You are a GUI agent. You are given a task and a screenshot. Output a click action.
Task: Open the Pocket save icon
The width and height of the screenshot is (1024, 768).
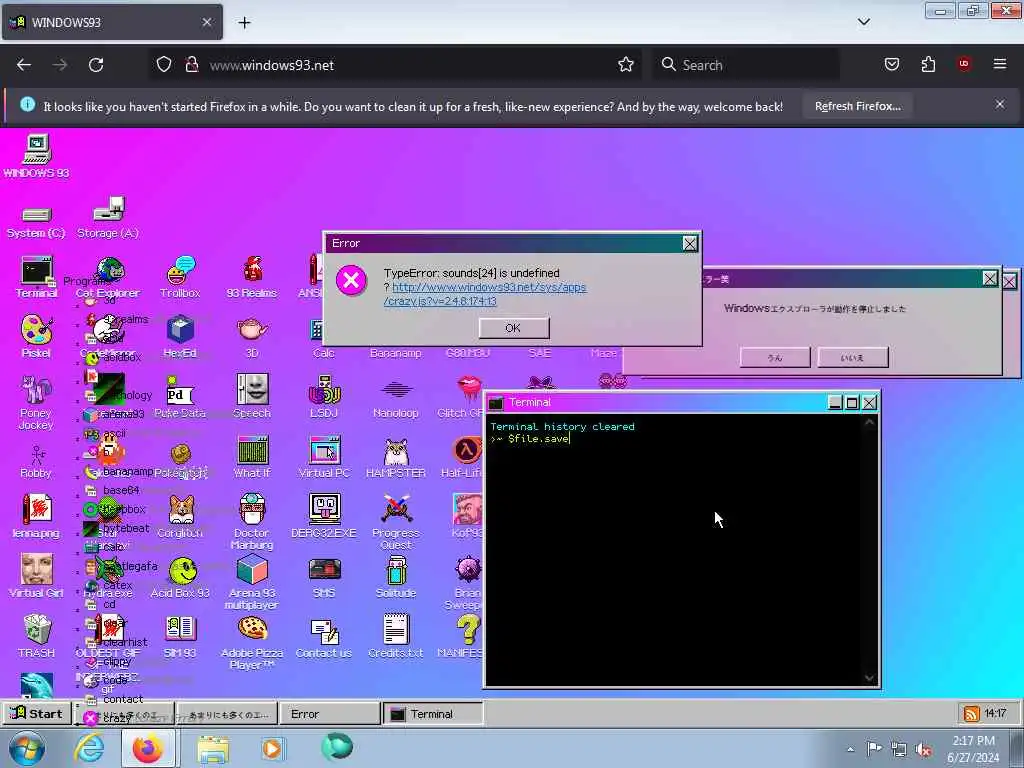point(892,64)
